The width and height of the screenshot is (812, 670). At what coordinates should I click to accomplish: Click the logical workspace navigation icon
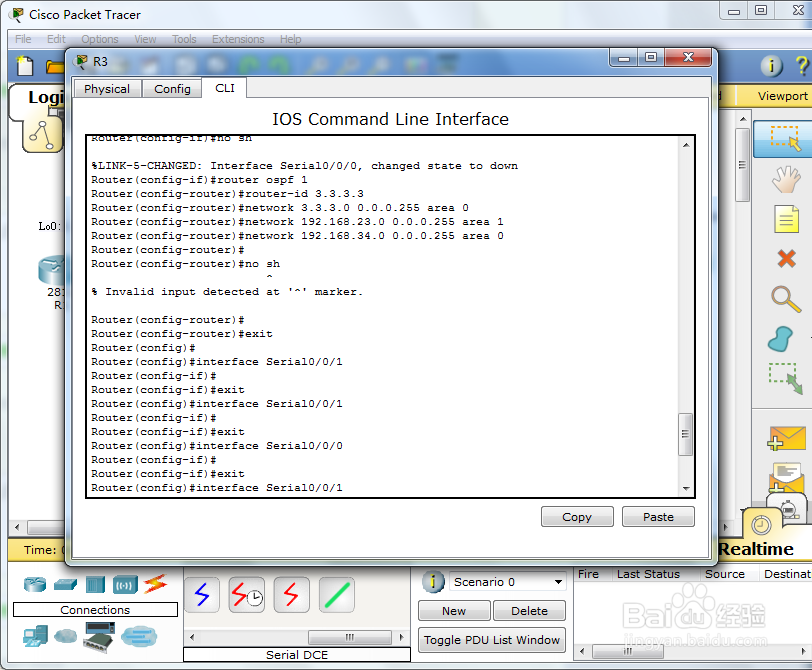coord(42,136)
